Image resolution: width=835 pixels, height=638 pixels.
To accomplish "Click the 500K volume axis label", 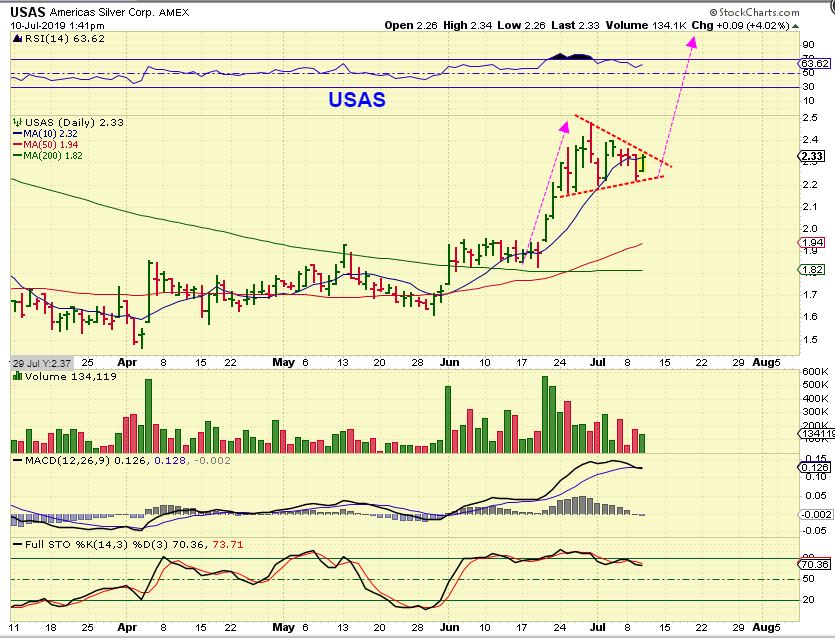I will (815, 385).
